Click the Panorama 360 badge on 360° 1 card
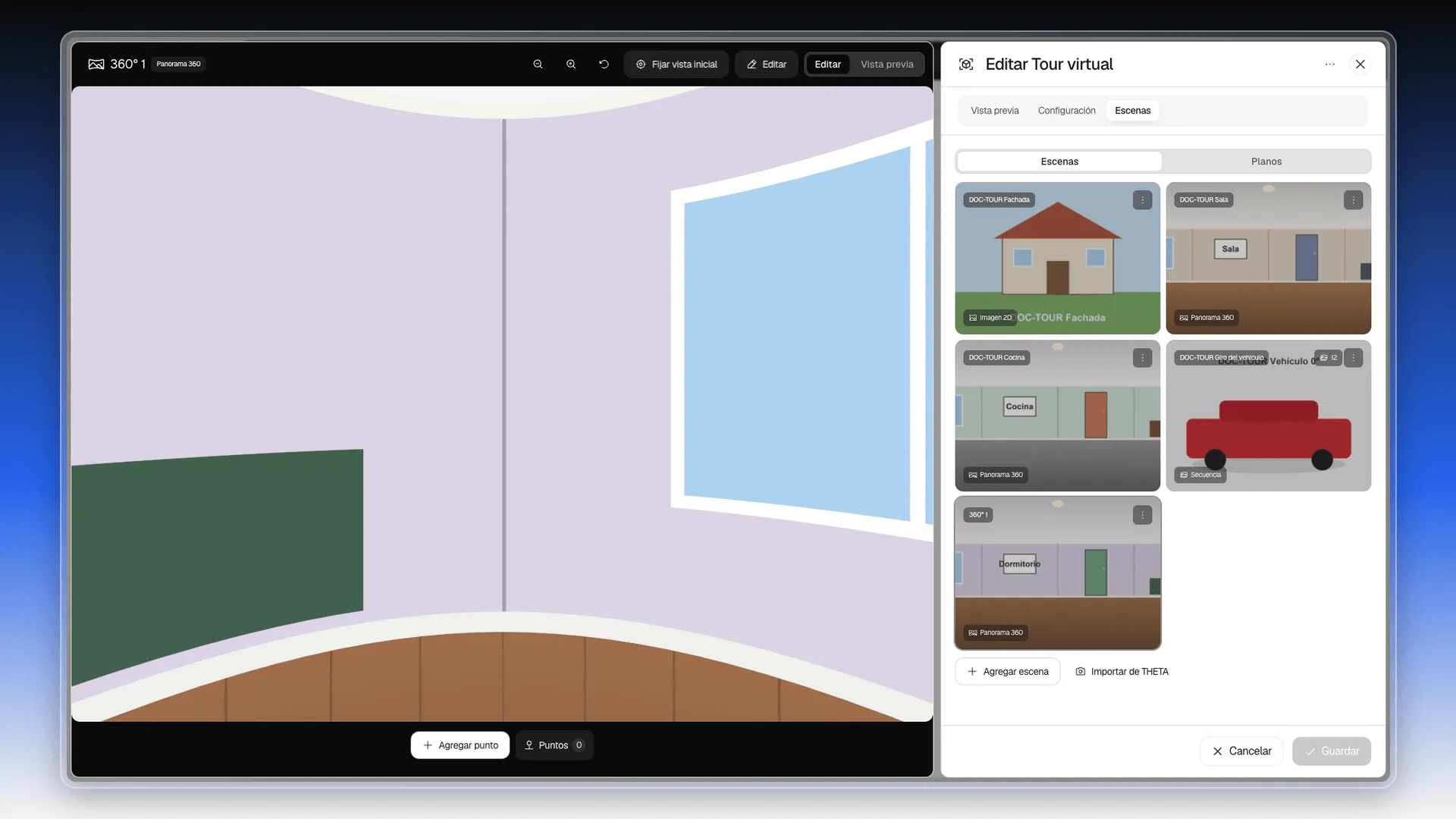This screenshot has height=819, width=1456. (x=996, y=632)
